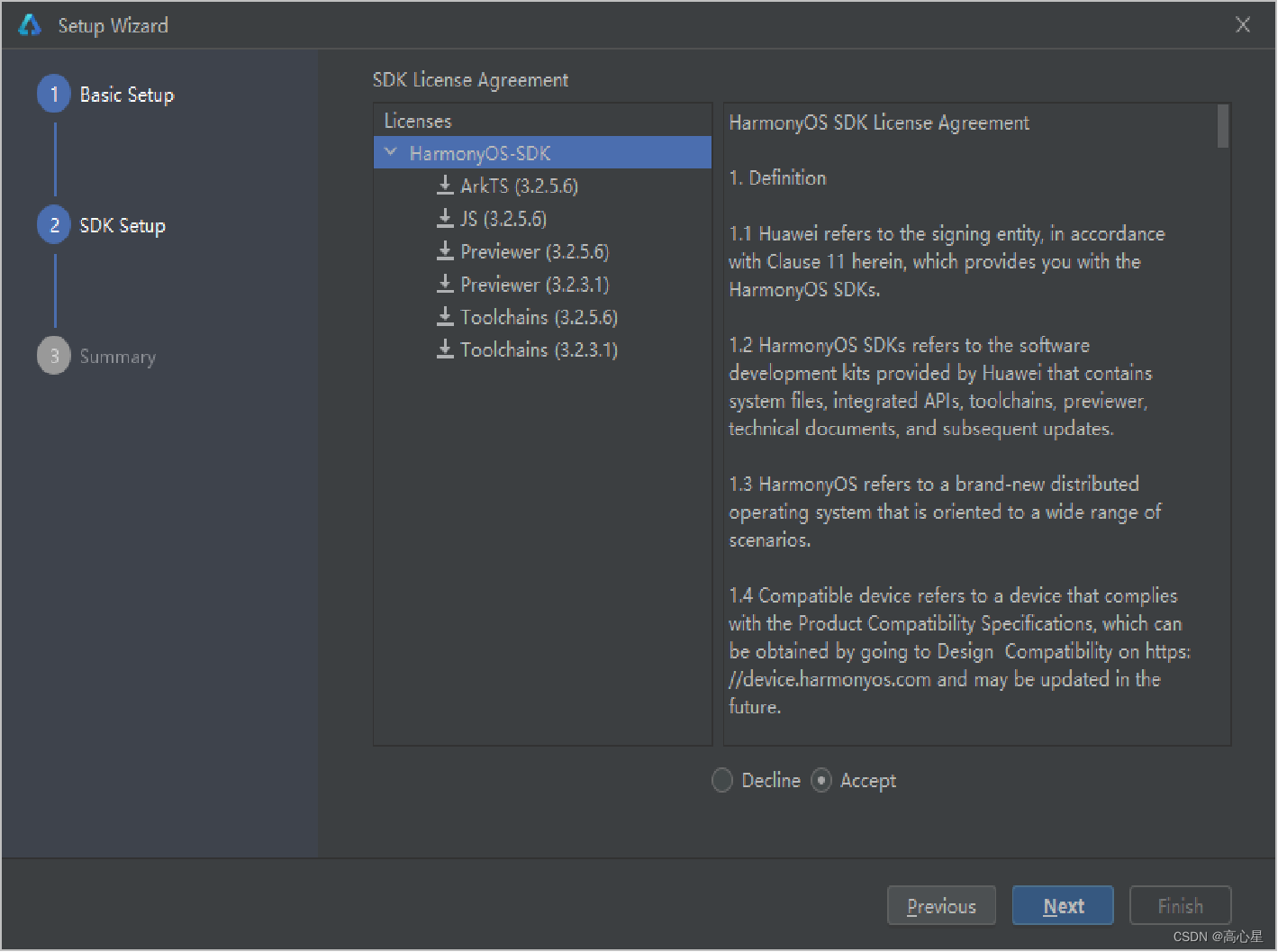
Task: Open the SDK Setup step label
Action: point(122,225)
